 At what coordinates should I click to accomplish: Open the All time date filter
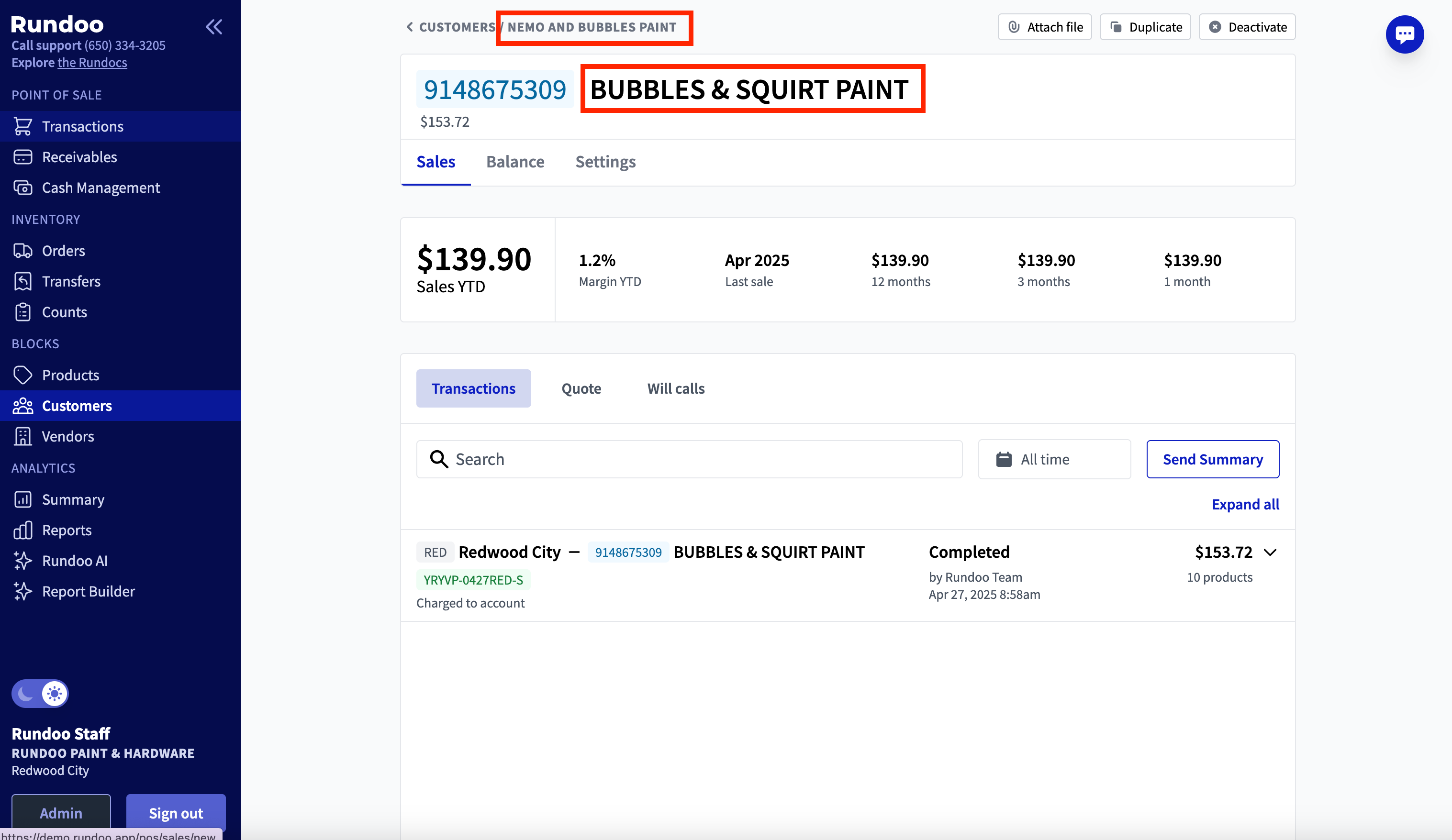[1054, 459]
